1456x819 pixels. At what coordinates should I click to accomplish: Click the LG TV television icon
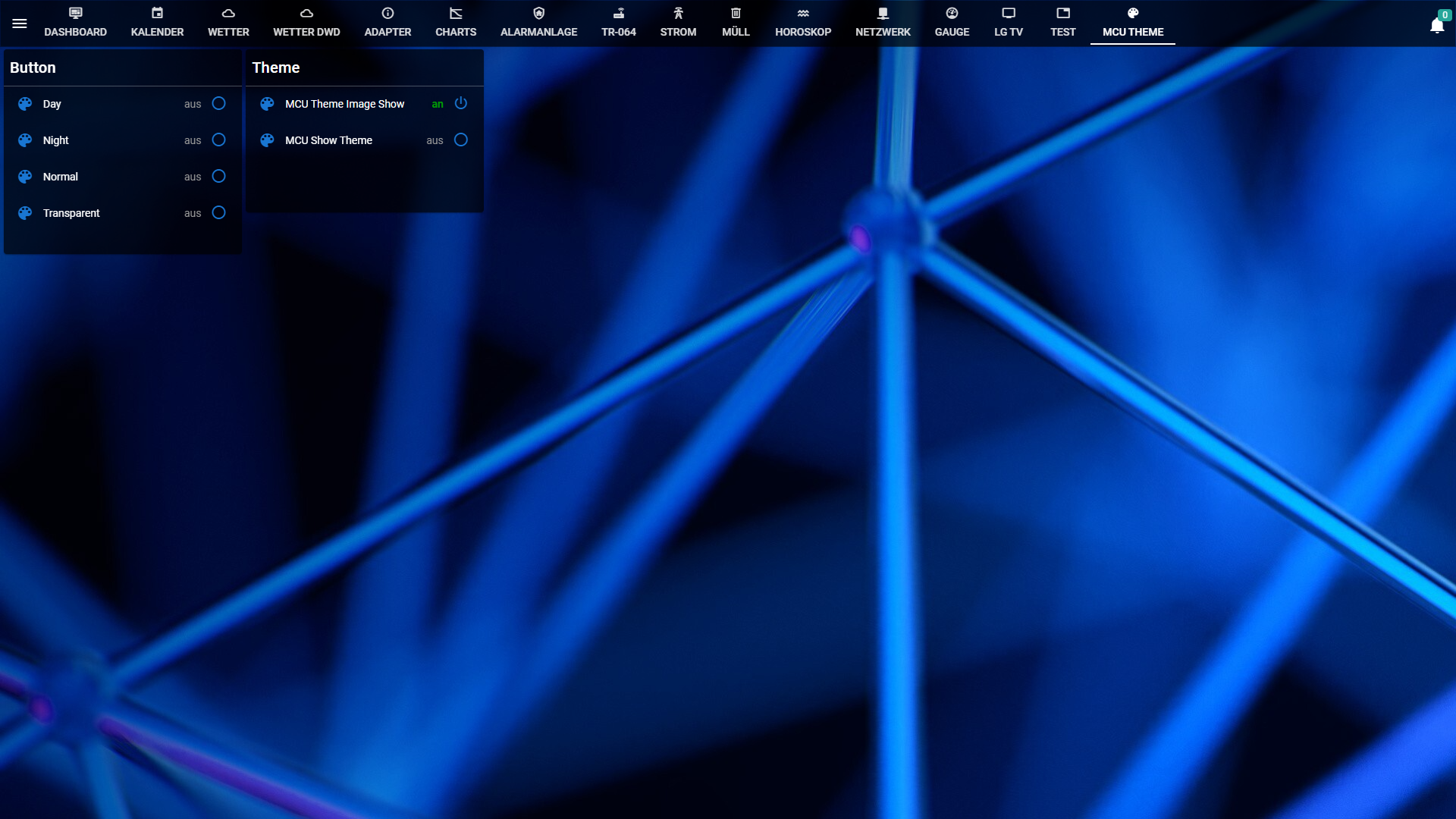[1009, 13]
